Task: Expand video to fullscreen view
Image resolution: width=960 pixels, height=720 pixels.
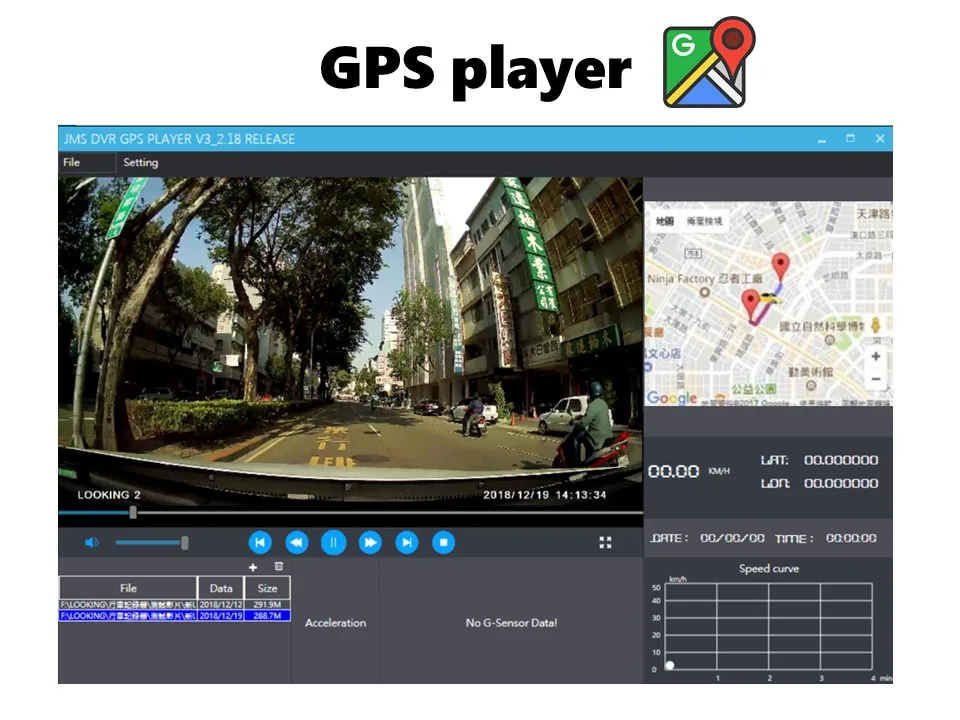Action: 606,542
